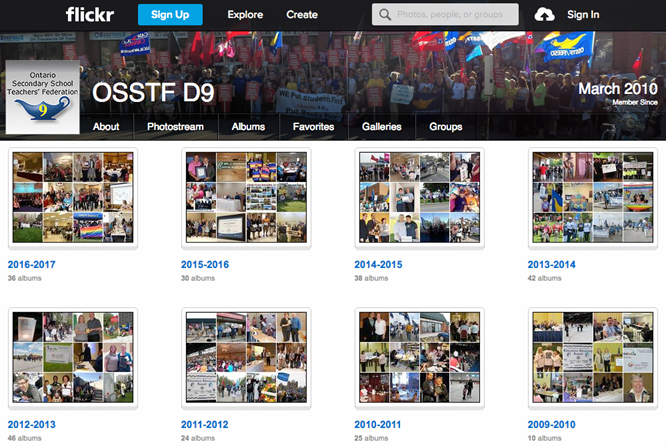Open the 2015-2016 collection thumbnail
Screen dimensions: 666x446
click(x=246, y=198)
